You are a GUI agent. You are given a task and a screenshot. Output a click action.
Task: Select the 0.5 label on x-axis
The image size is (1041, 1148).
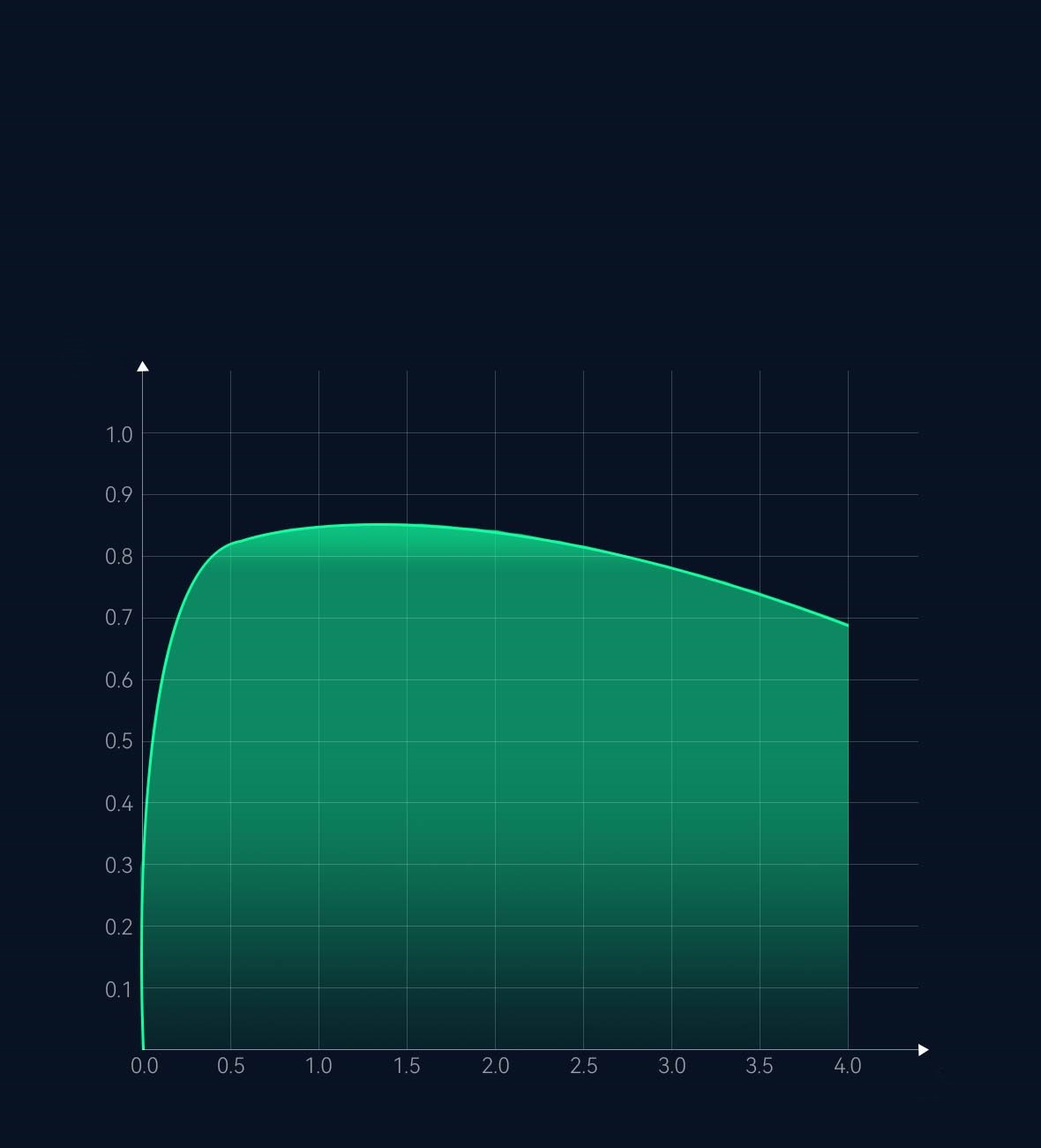click(231, 1066)
